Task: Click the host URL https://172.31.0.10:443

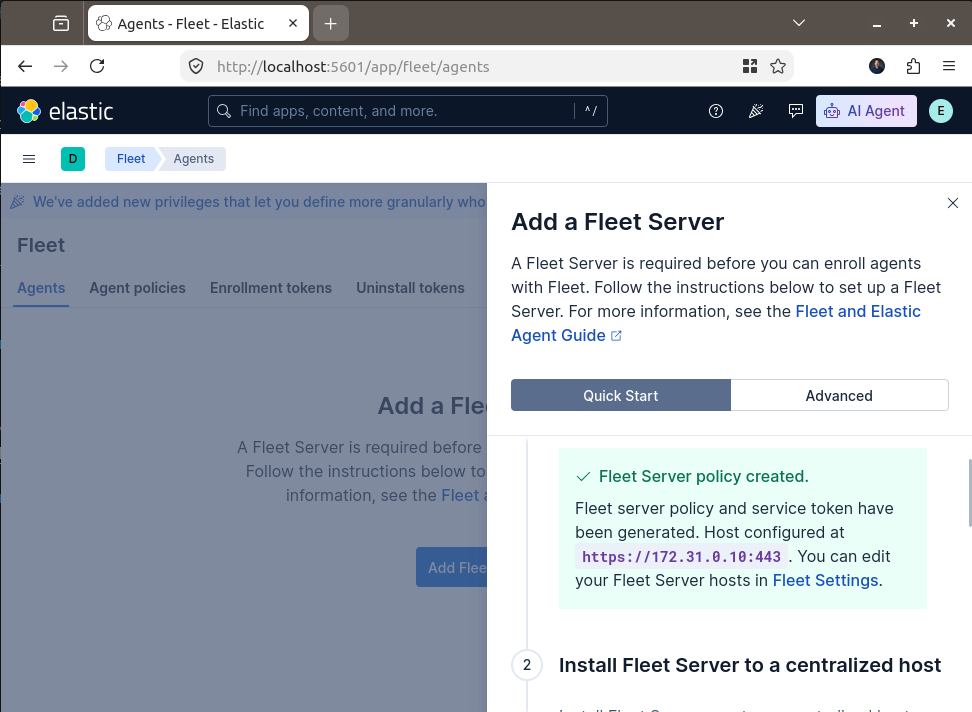Action: (x=681, y=556)
